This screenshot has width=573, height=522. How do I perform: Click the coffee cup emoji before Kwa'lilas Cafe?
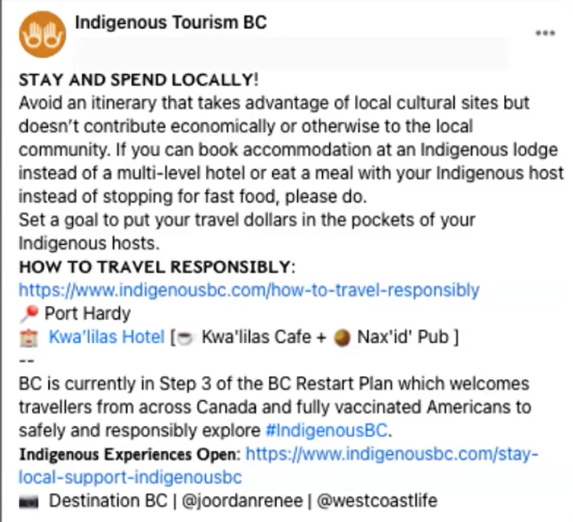[185, 338]
